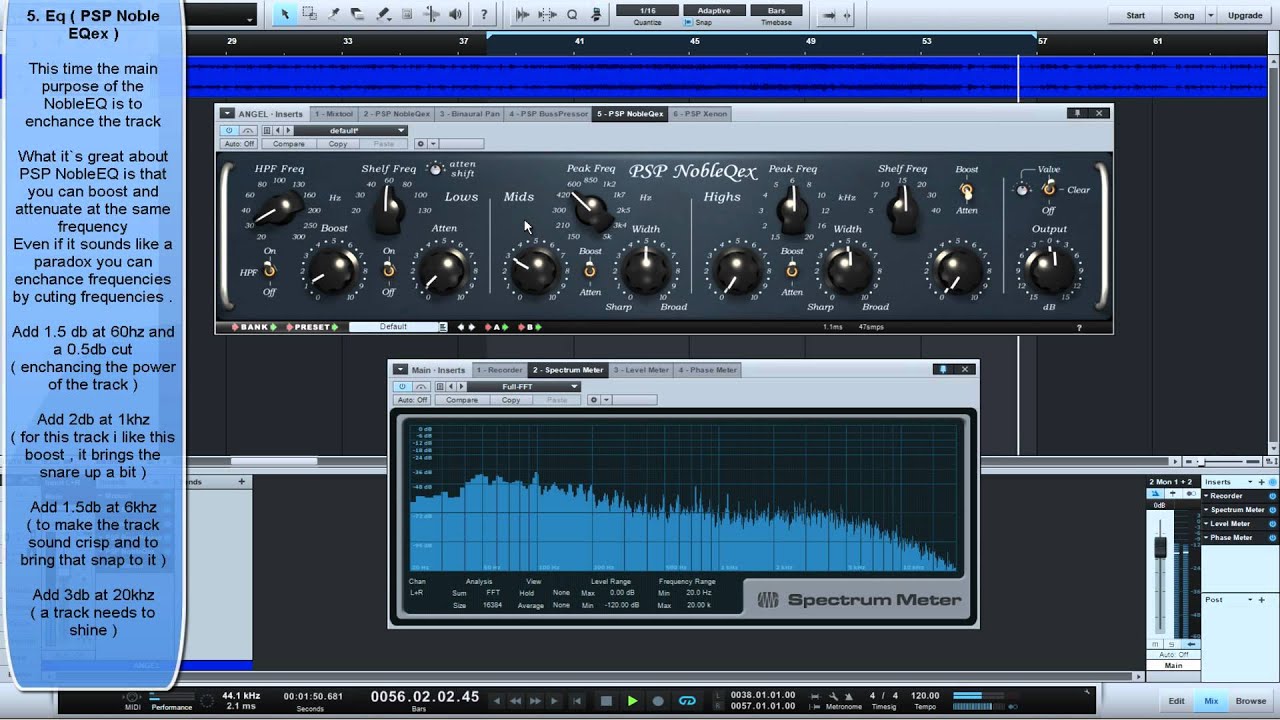Click Compare in the NobleQex window

[289, 144]
